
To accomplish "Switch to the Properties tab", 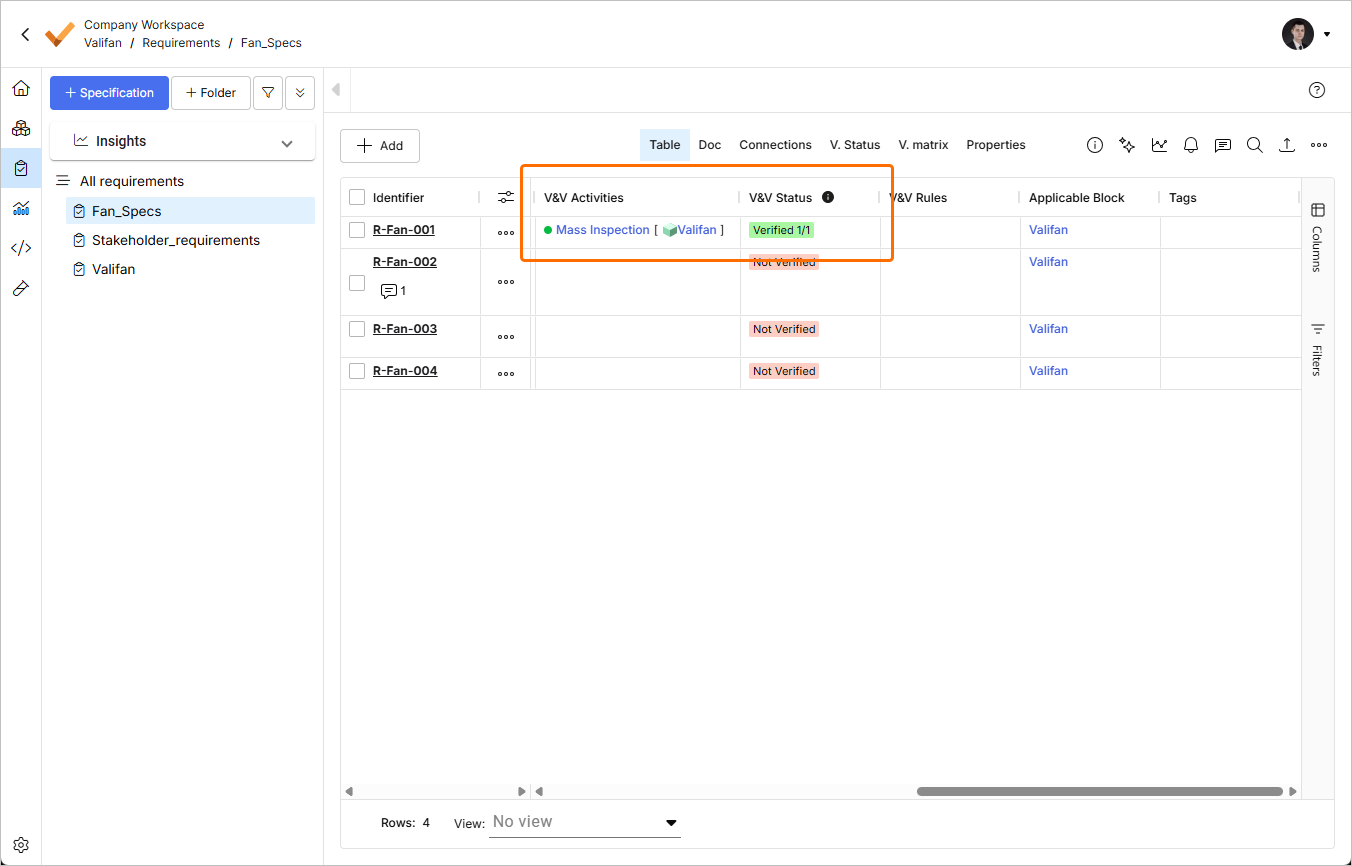I will pyautogui.click(x=996, y=145).
